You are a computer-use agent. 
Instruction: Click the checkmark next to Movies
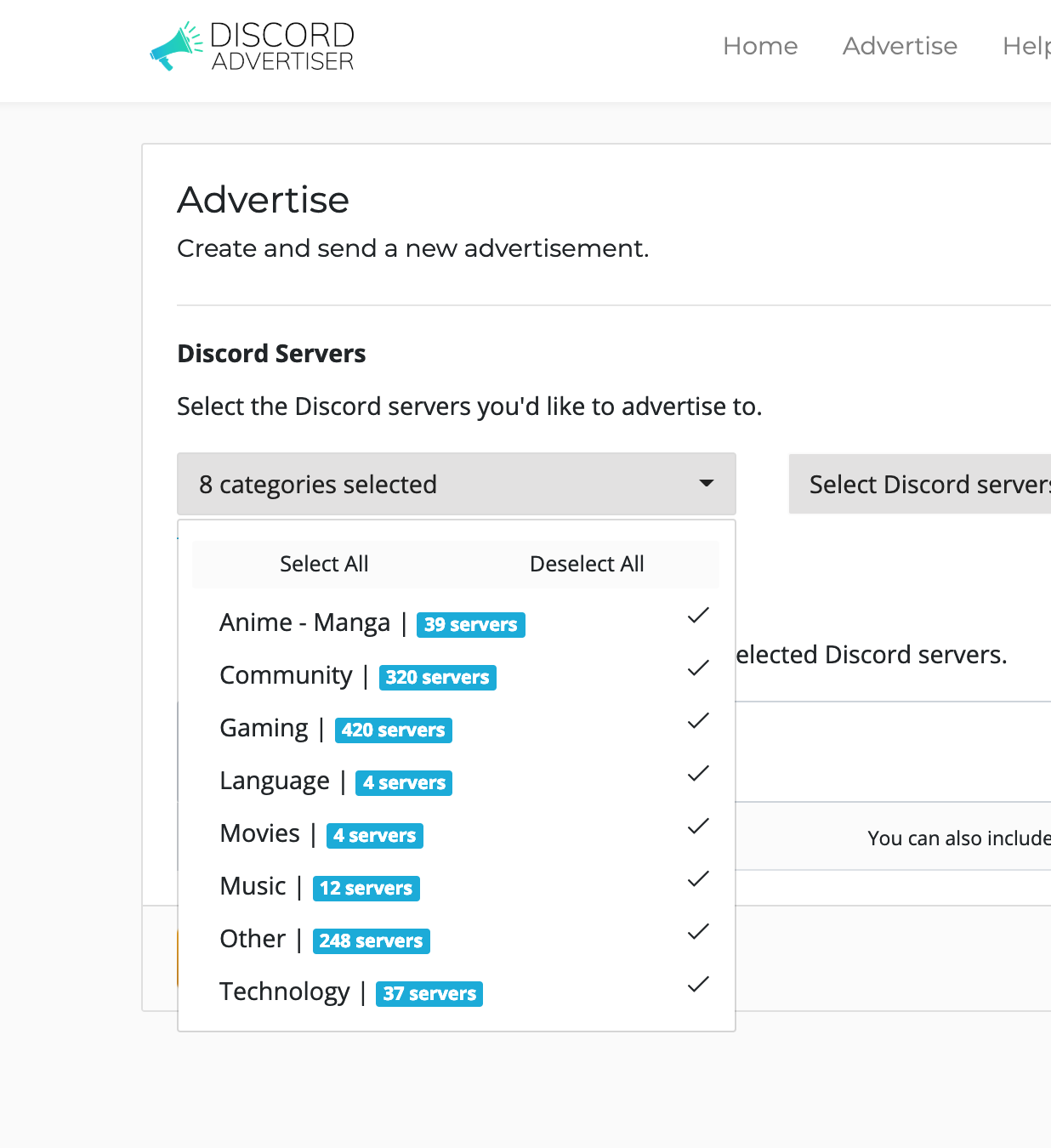698,826
